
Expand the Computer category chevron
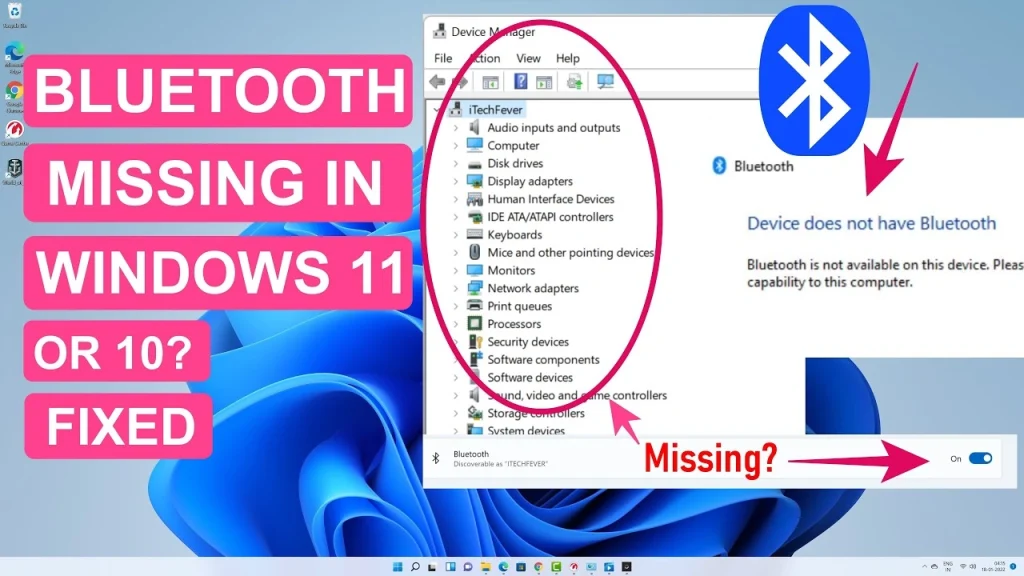point(456,146)
